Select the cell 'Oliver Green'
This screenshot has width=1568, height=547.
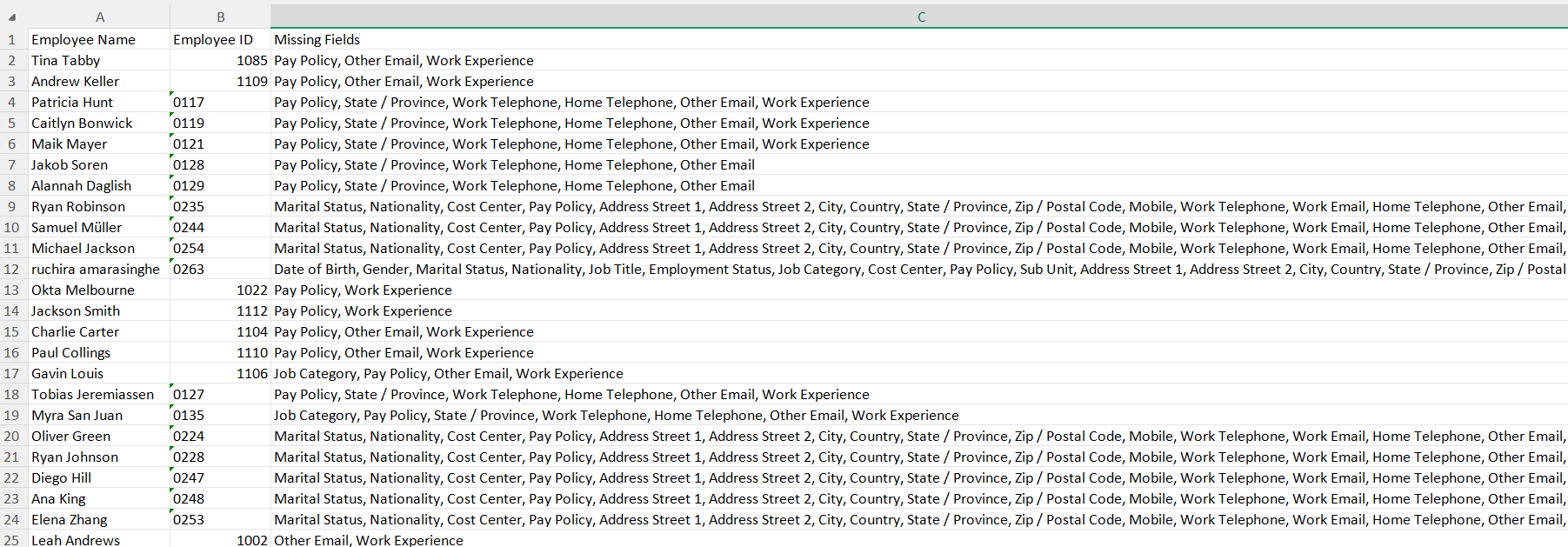tap(99, 436)
